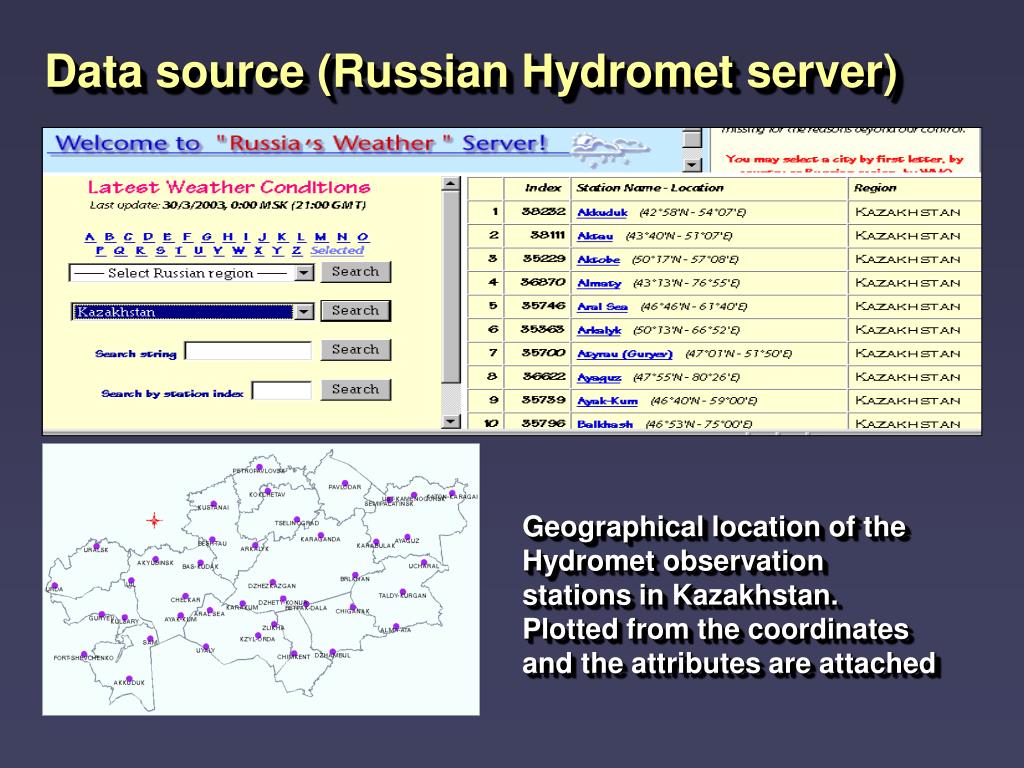The image size is (1024, 768).
Task: Click the left panel scroll up arrow
Action: click(x=451, y=184)
